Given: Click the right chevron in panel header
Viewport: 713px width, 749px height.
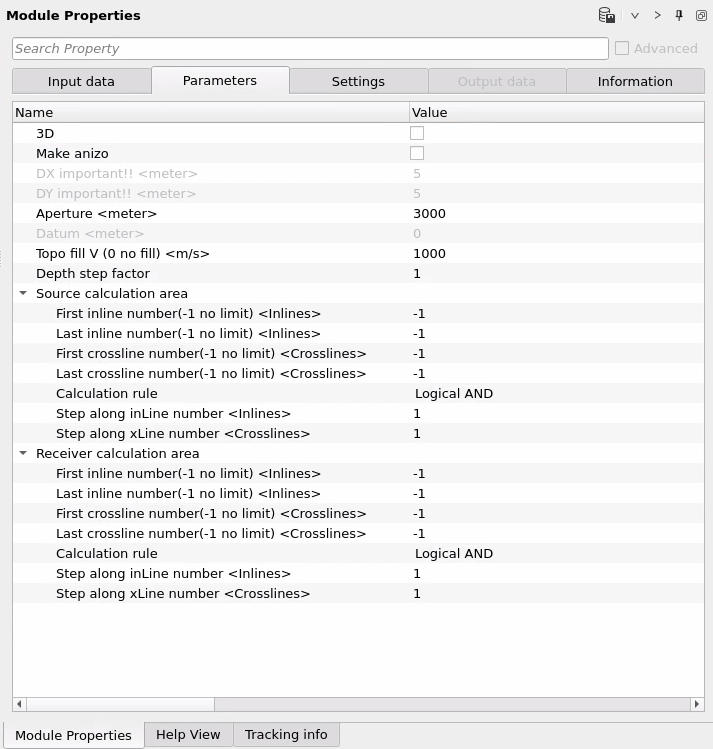Looking at the screenshot, I should click(x=658, y=15).
